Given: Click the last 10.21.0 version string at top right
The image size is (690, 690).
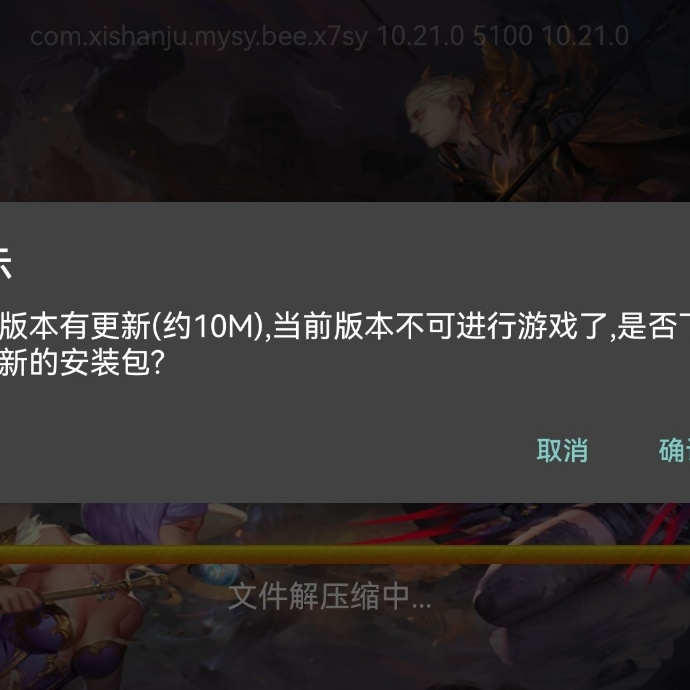Looking at the screenshot, I should (x=585, y=36).
